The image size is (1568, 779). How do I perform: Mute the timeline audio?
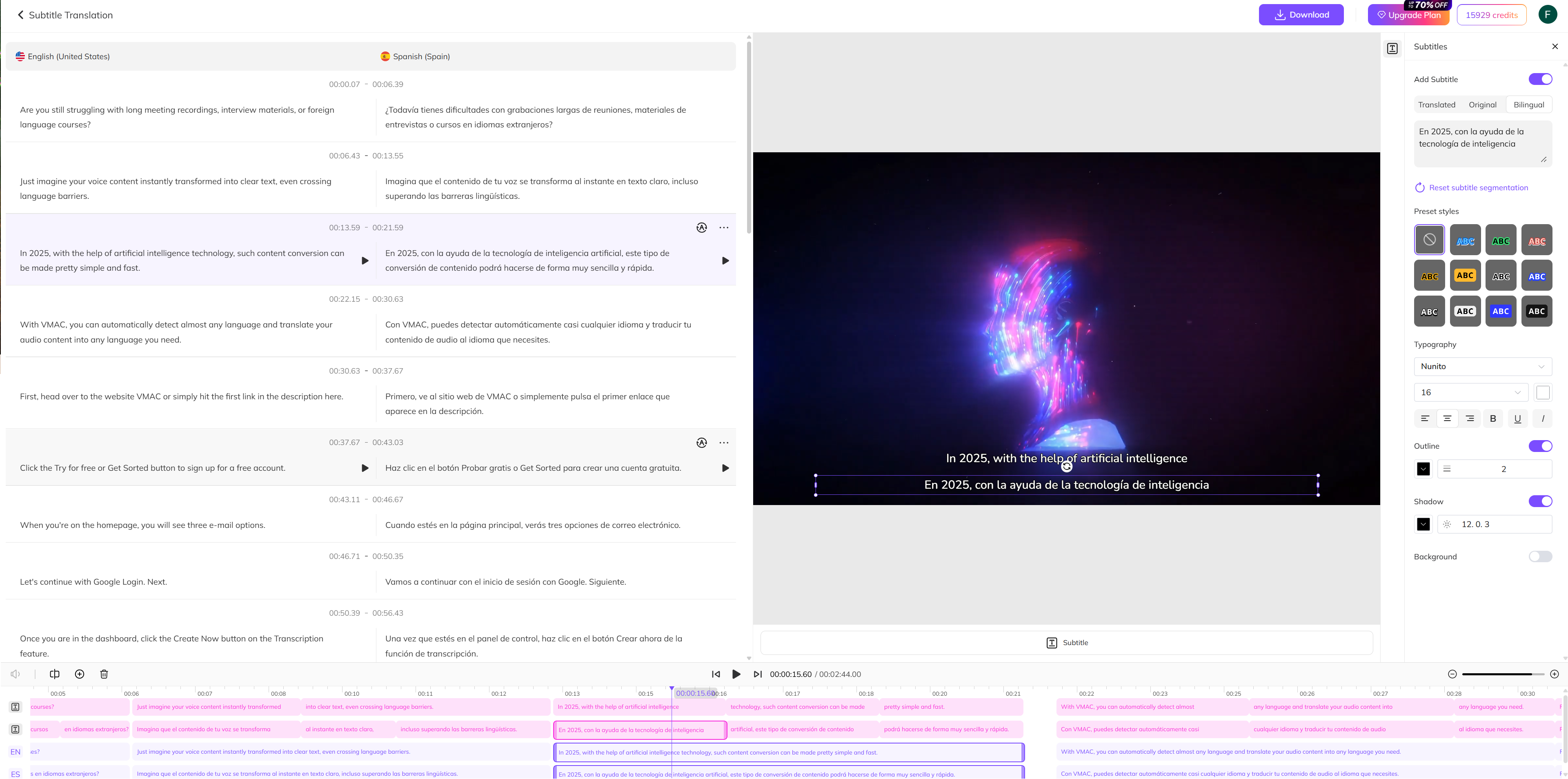coord(14,674)
